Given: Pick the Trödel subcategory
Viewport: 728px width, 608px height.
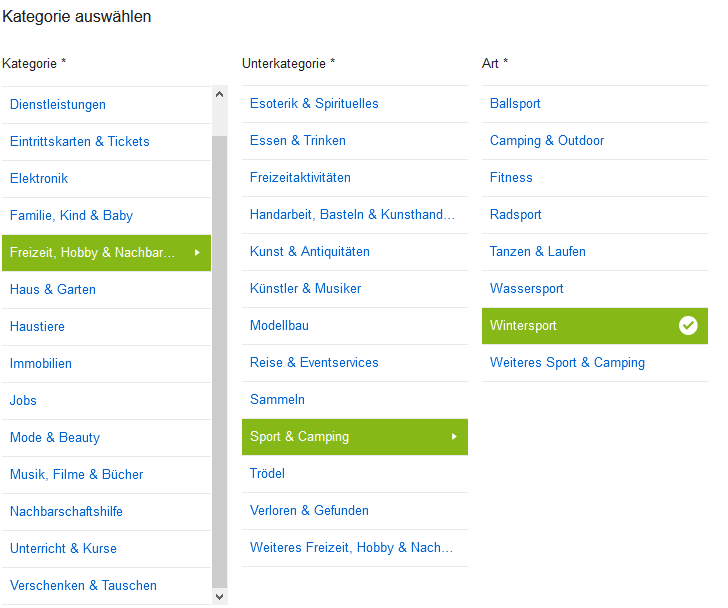Looking at the screenshot, I should coord(267,474).
